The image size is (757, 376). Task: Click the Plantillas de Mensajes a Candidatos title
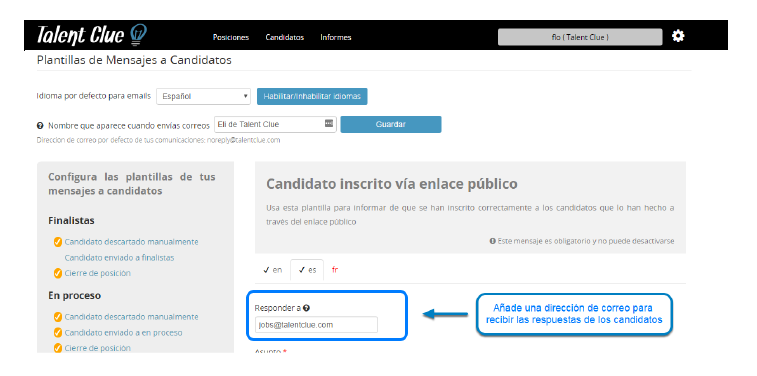[x=134, y=60]
